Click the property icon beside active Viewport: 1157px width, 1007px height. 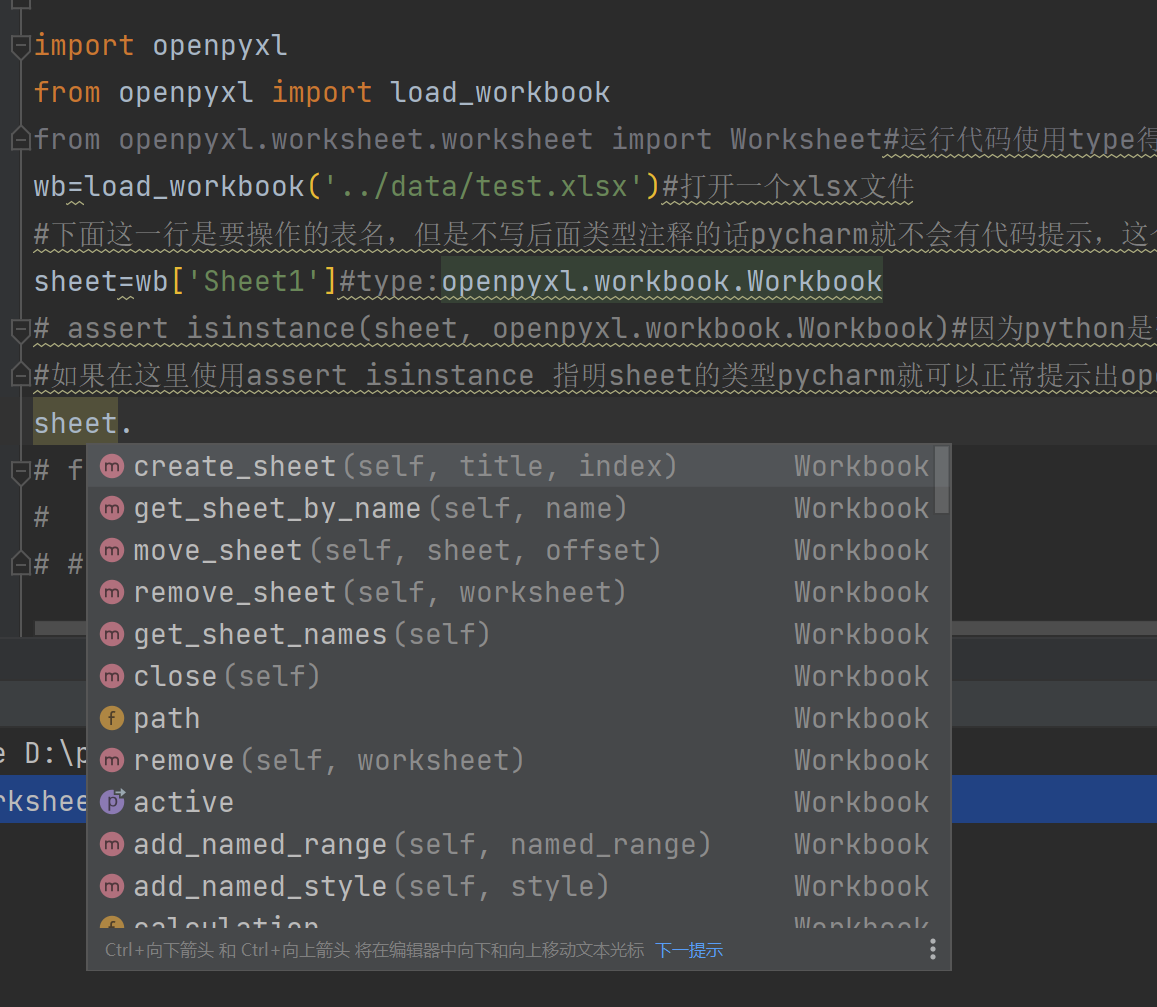pos(113,802)
